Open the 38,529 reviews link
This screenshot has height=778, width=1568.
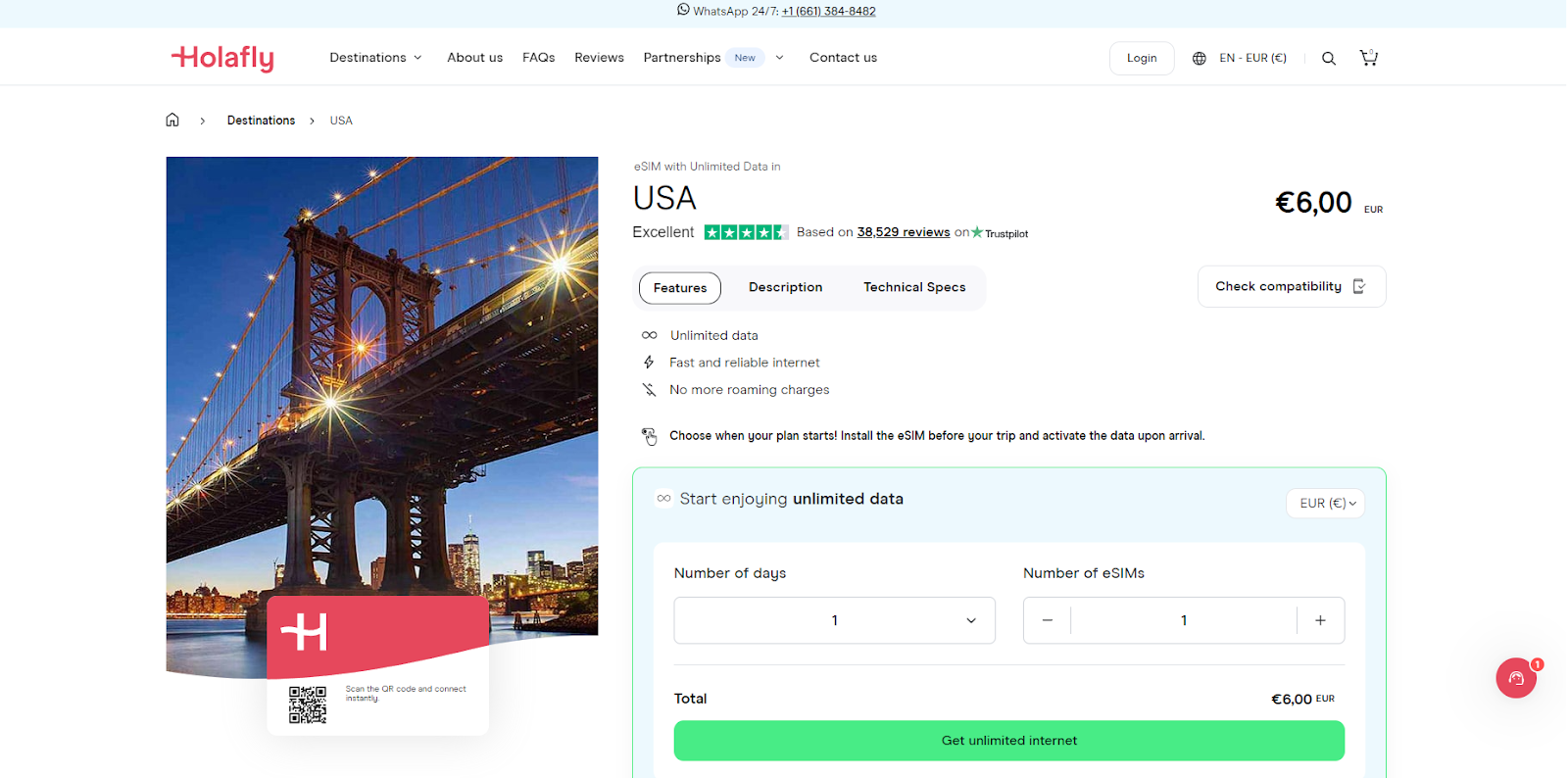(x=903, y=232)
